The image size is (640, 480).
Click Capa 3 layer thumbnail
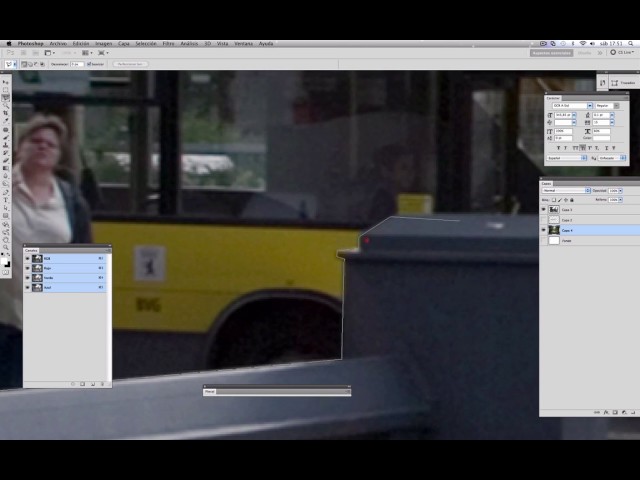tap(554, 209)
